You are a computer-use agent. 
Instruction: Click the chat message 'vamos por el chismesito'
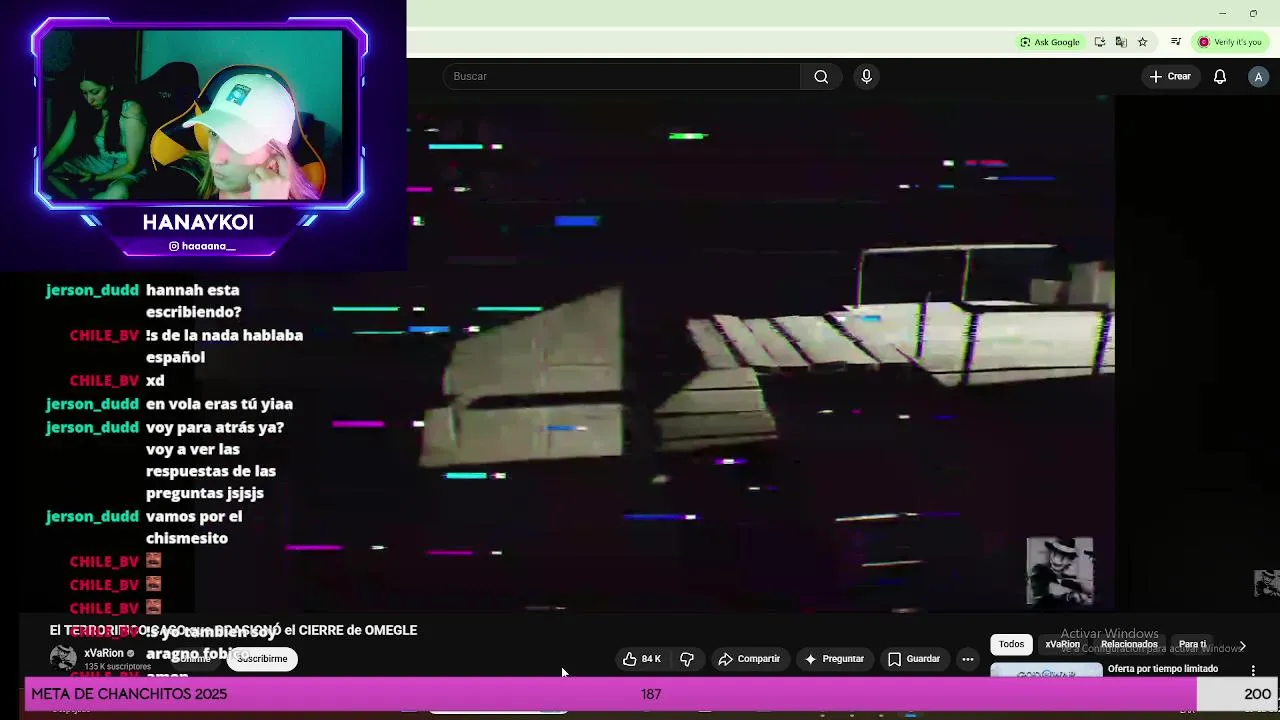point(194,527)
